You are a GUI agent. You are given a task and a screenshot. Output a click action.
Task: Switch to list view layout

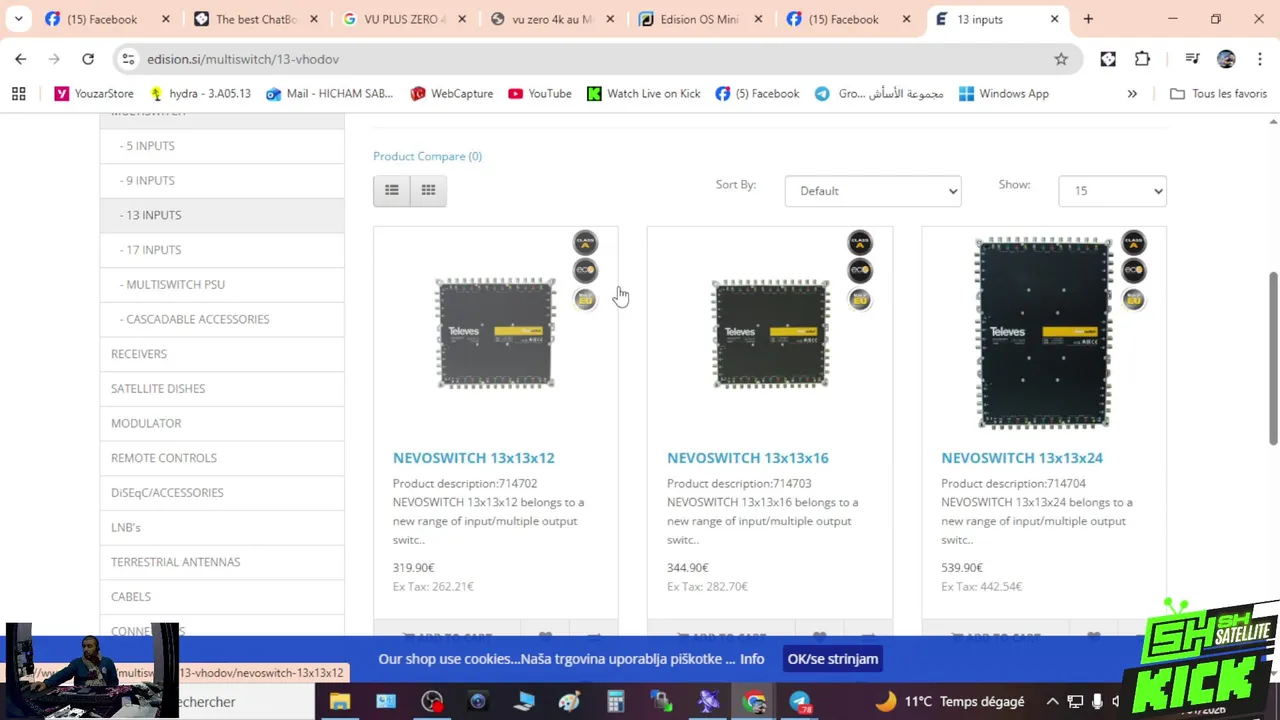tap(392, 190)
